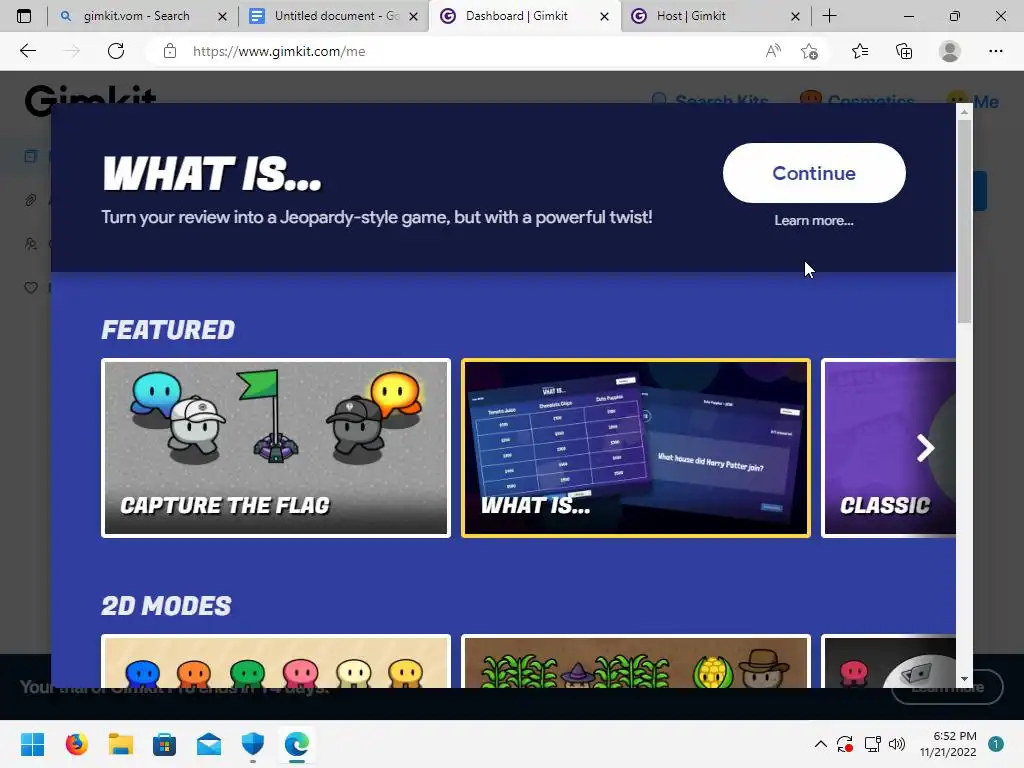
Task: Enable Read aloud from address bar
Action: (x=773, y=51)
